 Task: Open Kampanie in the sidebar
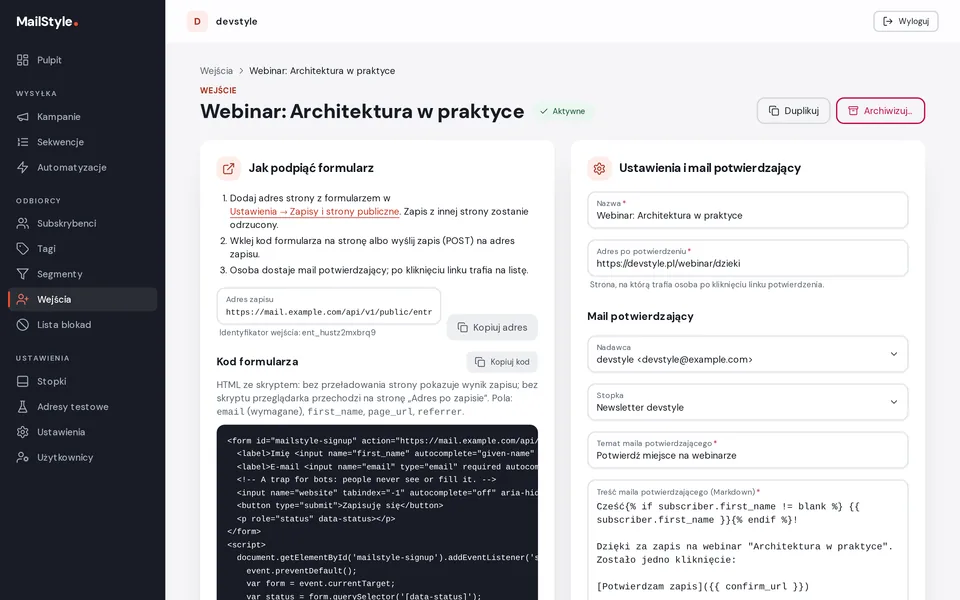pos(83,116)
